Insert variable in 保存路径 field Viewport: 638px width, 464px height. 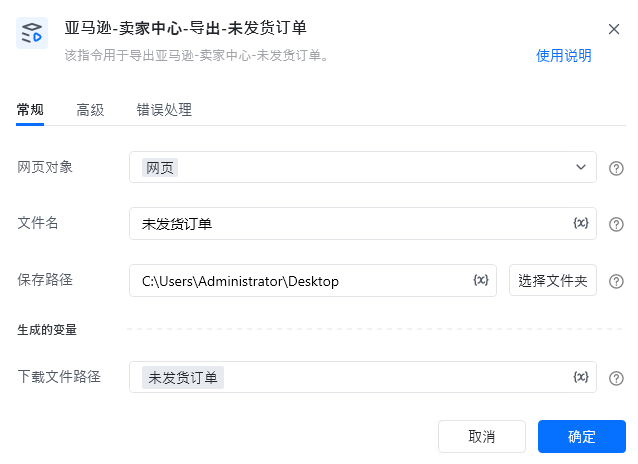(481, 280)
